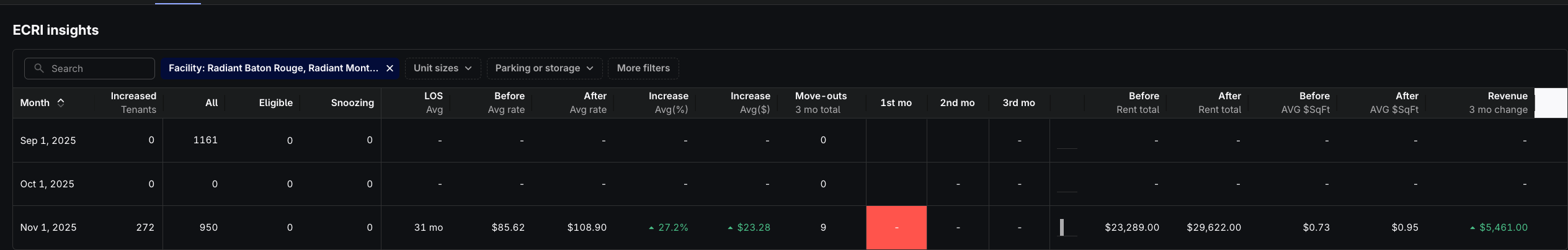Viewport: 1568px width, 250px height.
Task: Select the Snoozing column header
Action: click(x=352, y=103)
